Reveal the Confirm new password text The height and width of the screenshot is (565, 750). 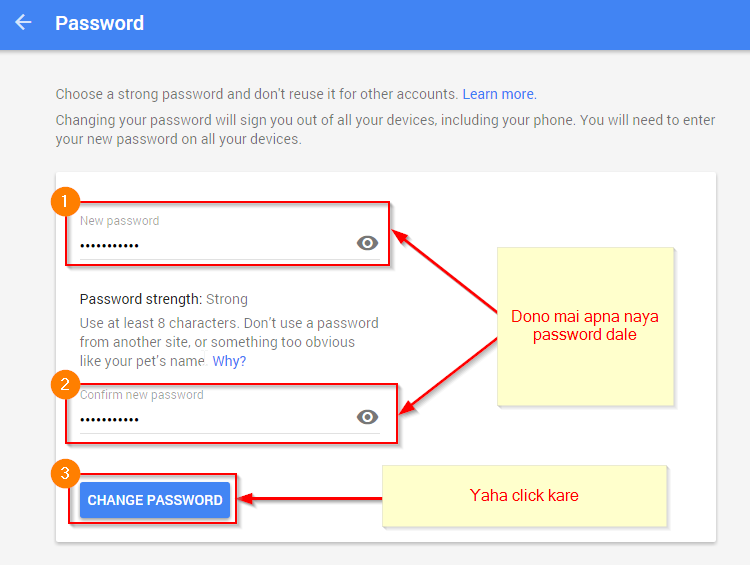pos(367,417)
